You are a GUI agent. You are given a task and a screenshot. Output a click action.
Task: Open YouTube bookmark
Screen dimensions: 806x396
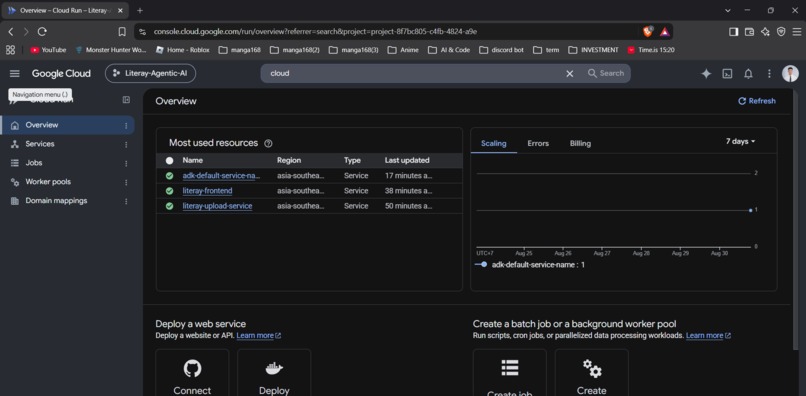point(48,50)
